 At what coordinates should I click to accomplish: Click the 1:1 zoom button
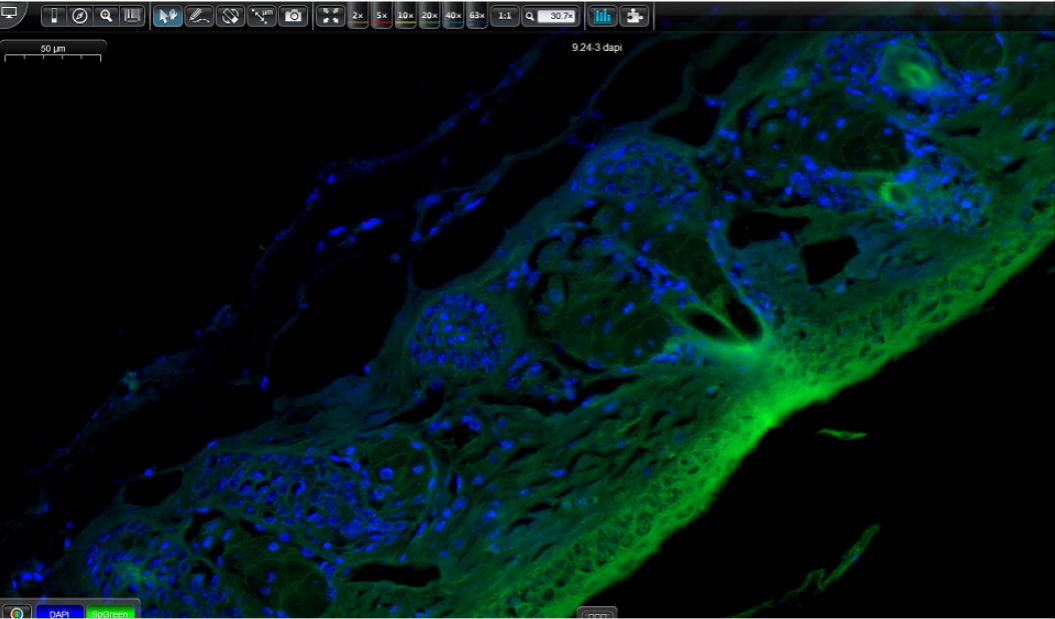coord(505,16)
